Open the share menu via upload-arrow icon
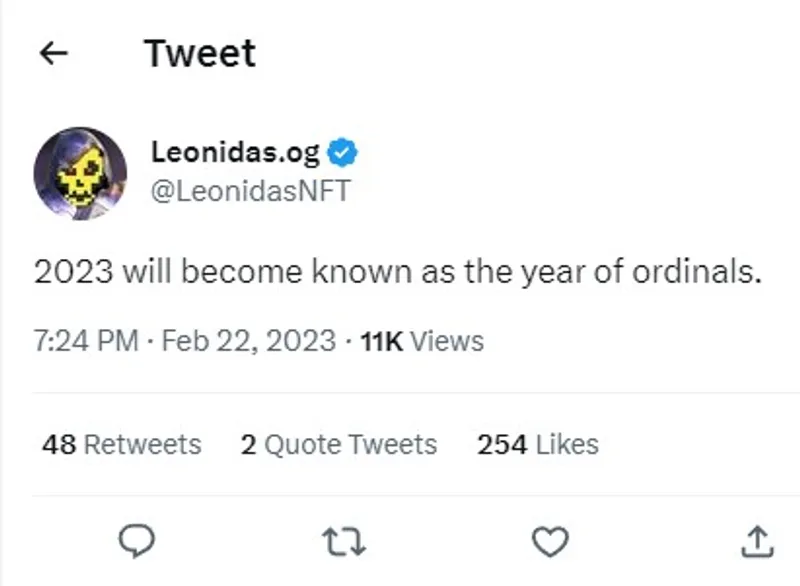The image size is (800, 586). (757, 541)
